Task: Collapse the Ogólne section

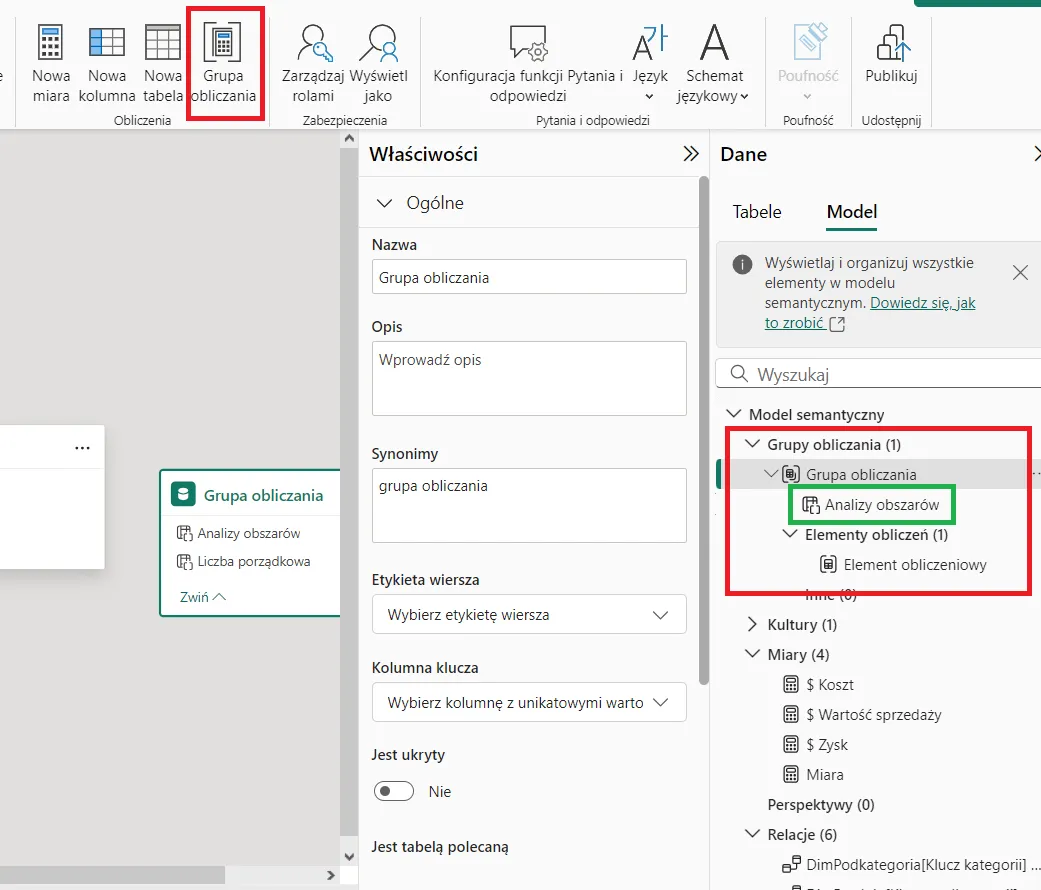Action: pos(384,203)
